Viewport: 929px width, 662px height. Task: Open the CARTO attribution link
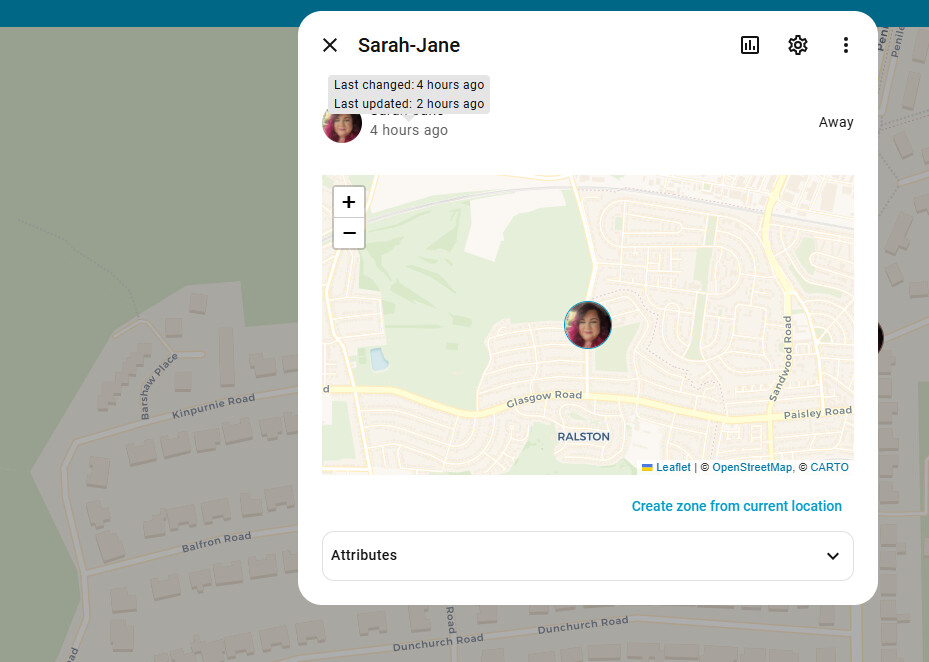(829, 467)
